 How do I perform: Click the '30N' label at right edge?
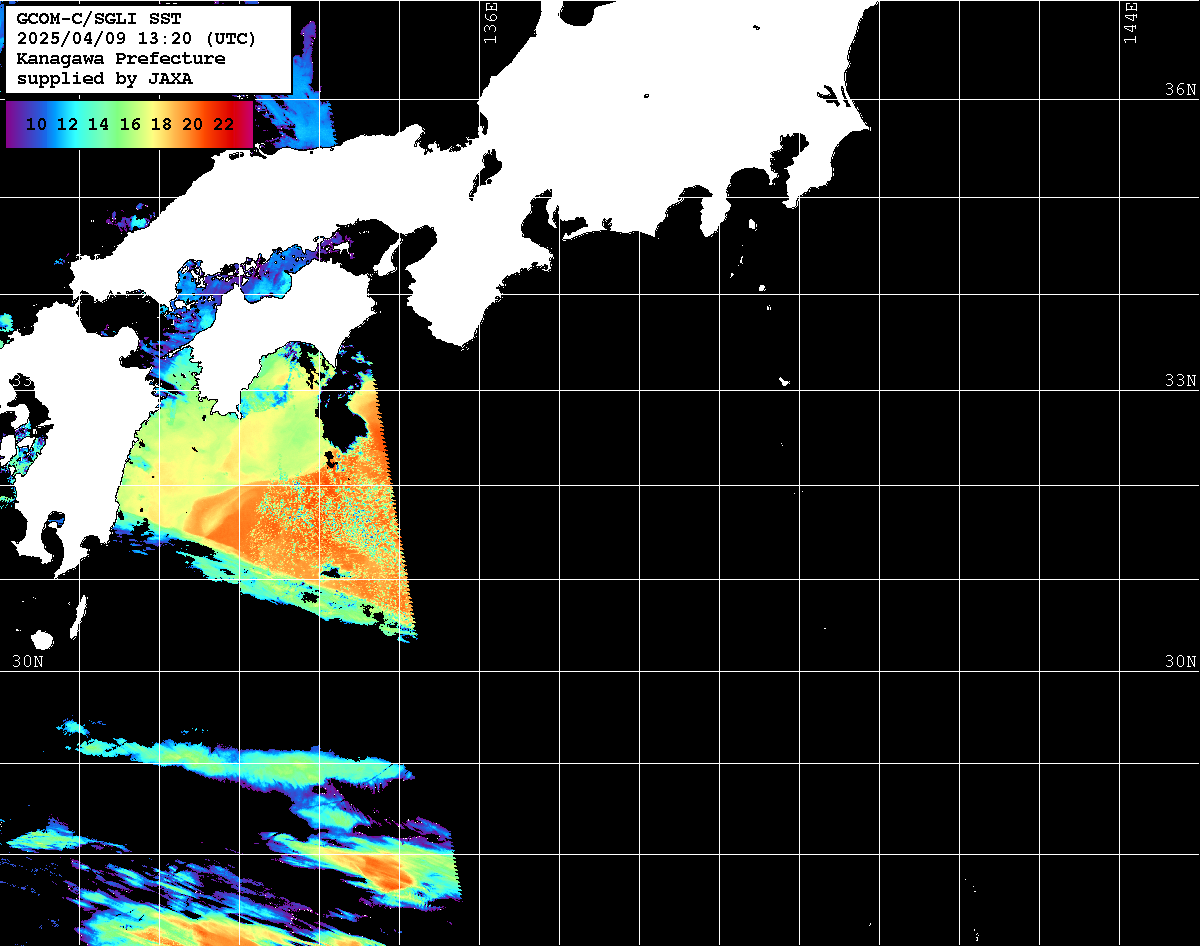(x=1181, y=662)
